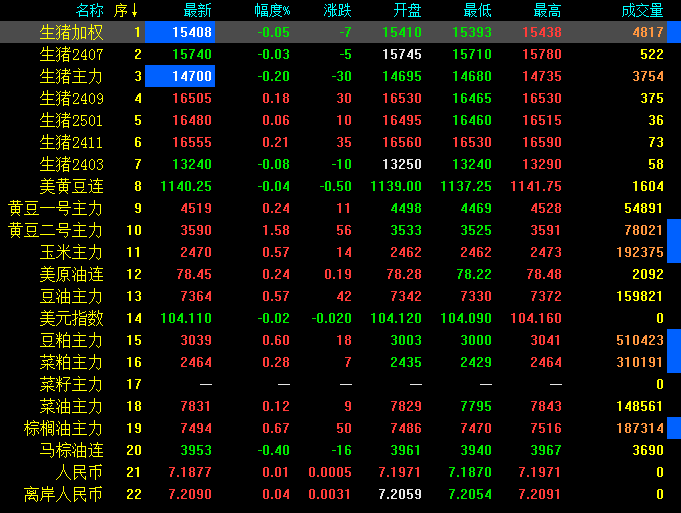681x513 pixels.
Task: Select the 生猪2409 contract
Action: pyautogui.click(x=340, y=98)
